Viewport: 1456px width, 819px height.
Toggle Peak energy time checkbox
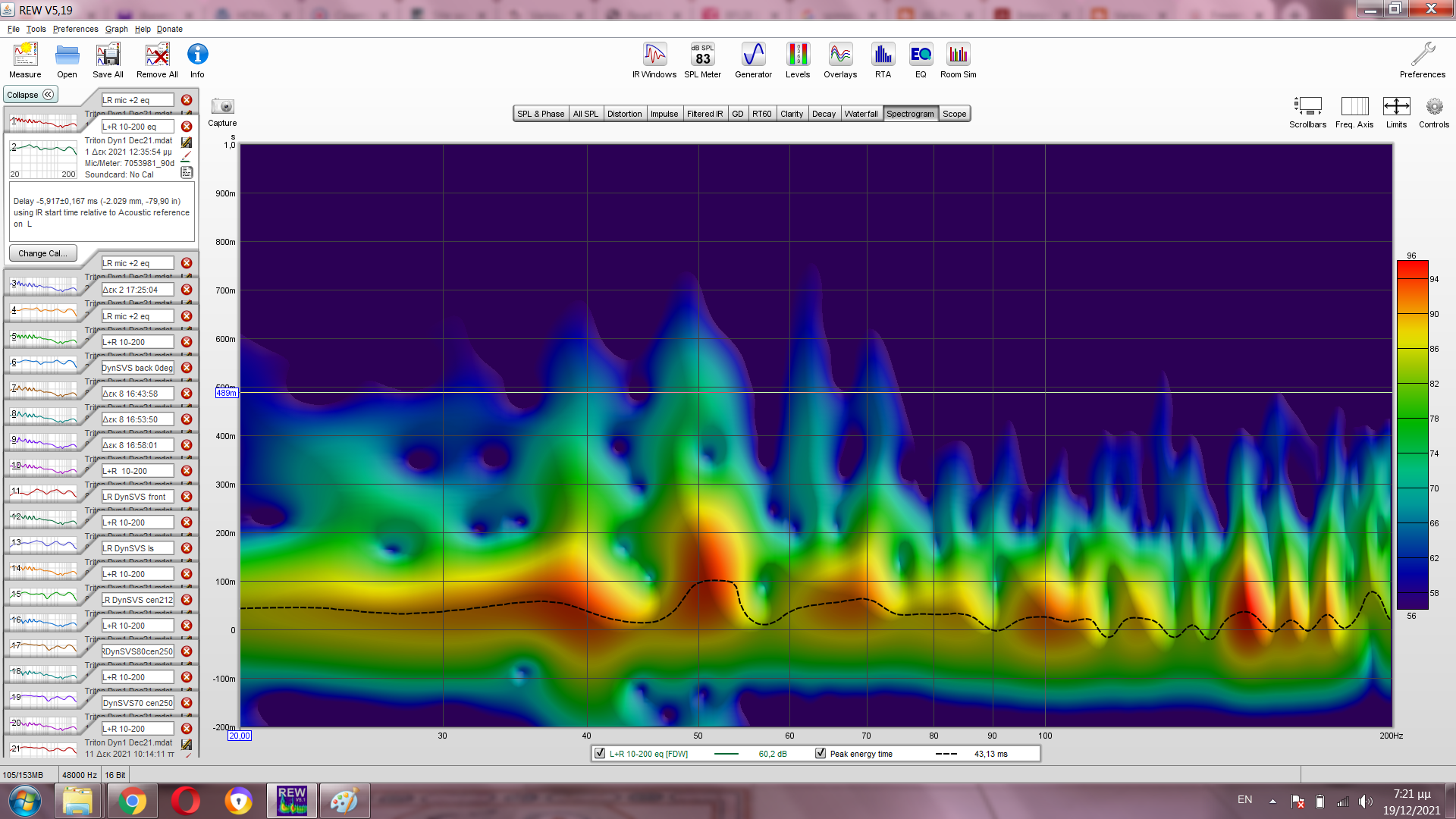coord(821,753)
